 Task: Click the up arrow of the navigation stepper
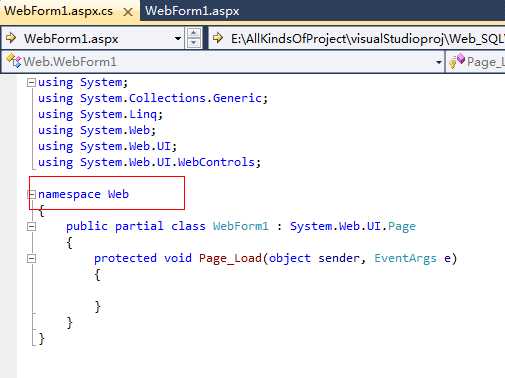tap(194, 33)
